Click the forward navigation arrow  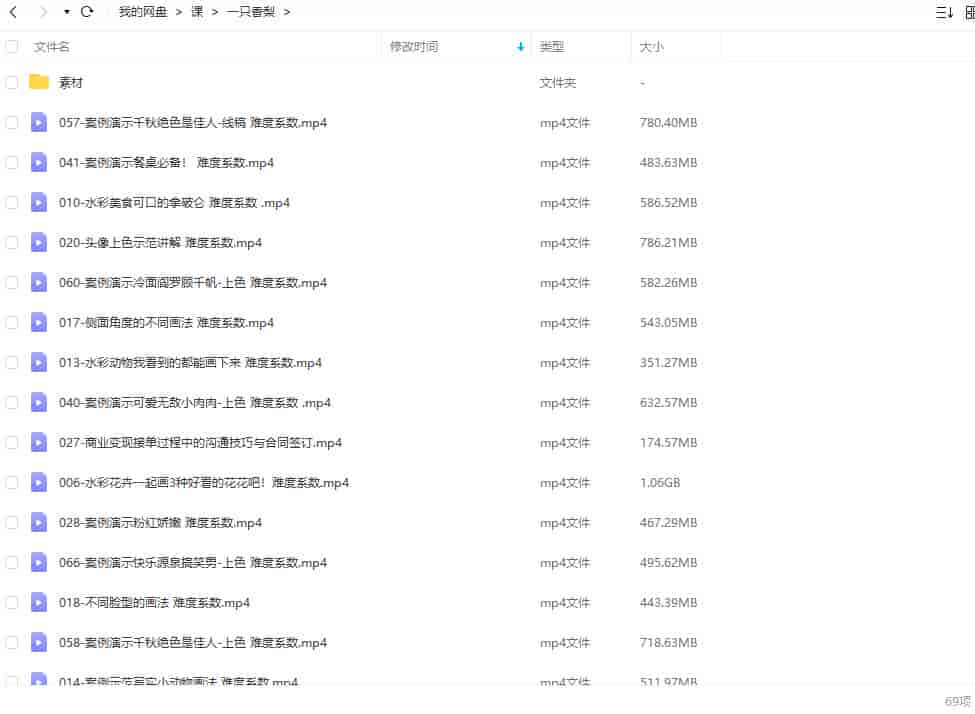pos(42,12)
